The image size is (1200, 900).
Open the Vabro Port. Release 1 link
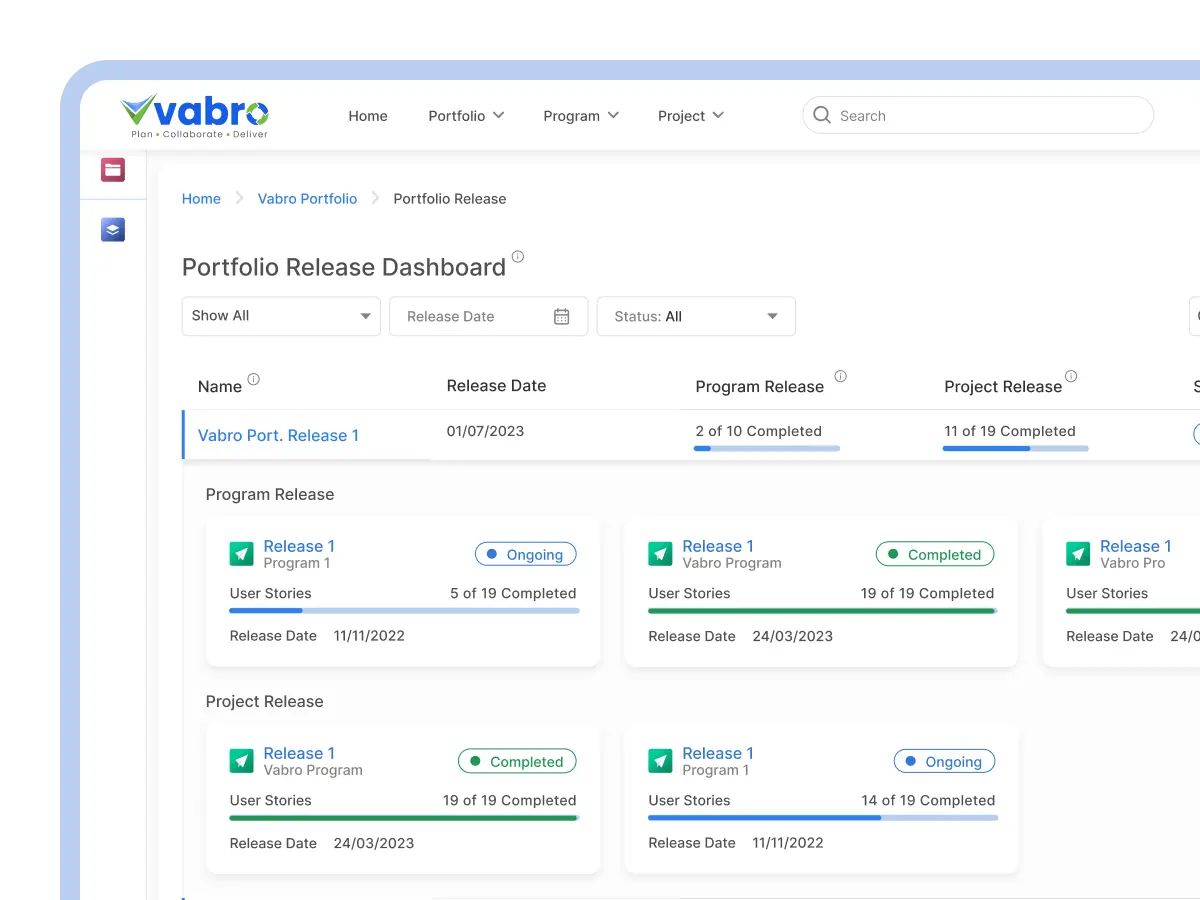tap(278, 435)
